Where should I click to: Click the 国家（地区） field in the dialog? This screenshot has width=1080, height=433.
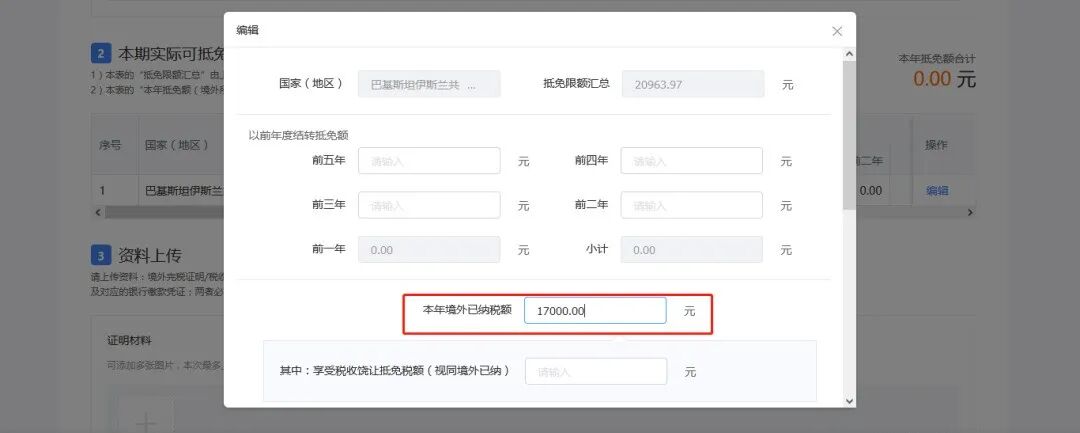429,84
